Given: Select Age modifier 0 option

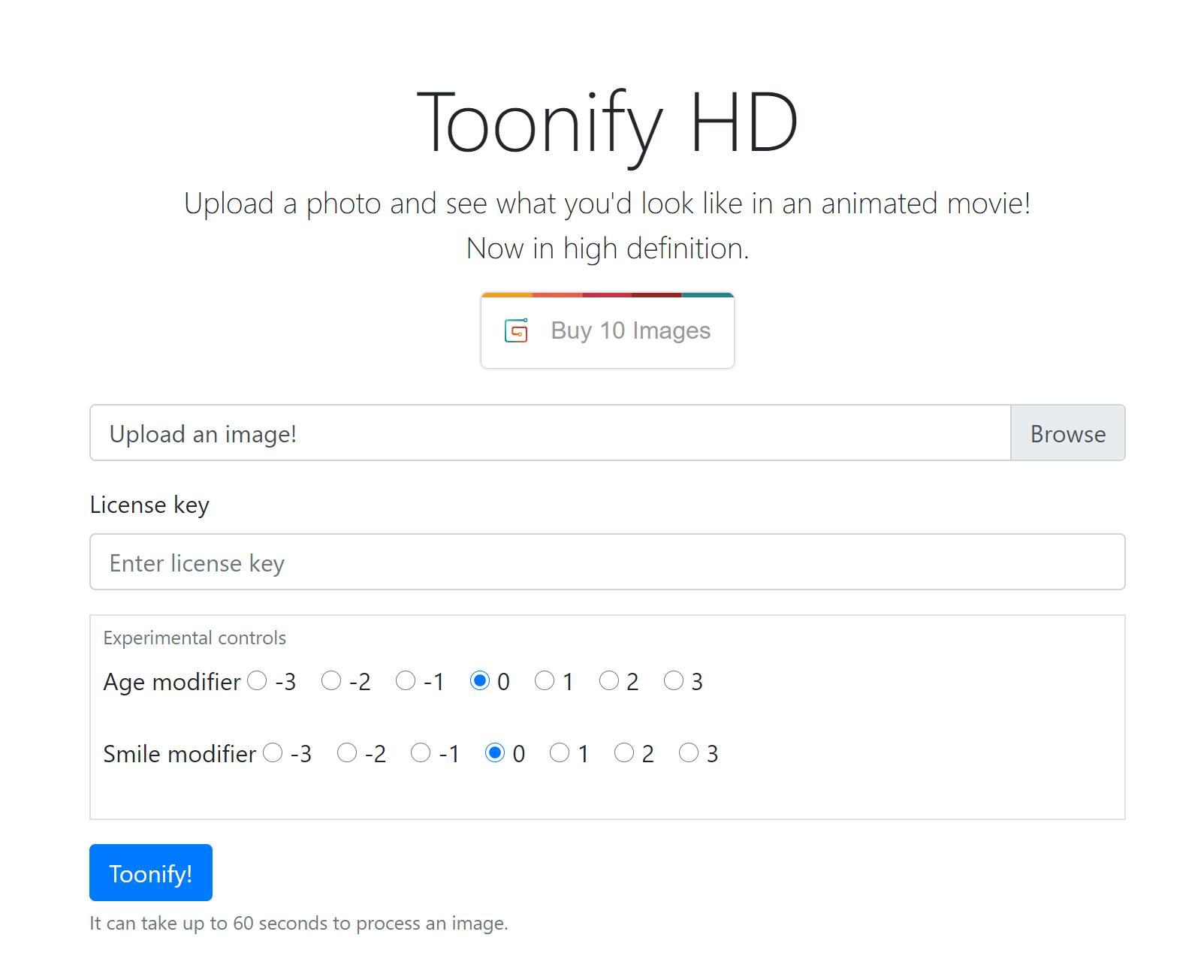Looking at the screenshot, I should tap(479, 680).
